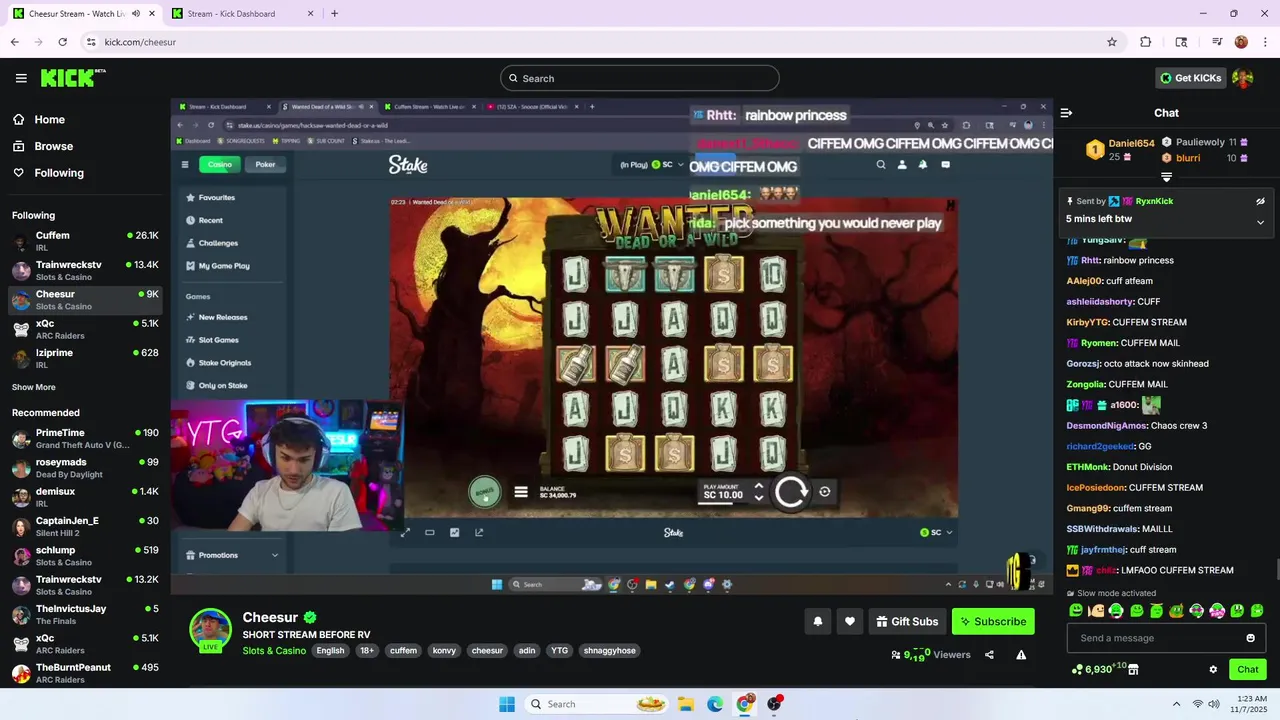
Task: Click the cuffem stream tag
Action: 403,651
